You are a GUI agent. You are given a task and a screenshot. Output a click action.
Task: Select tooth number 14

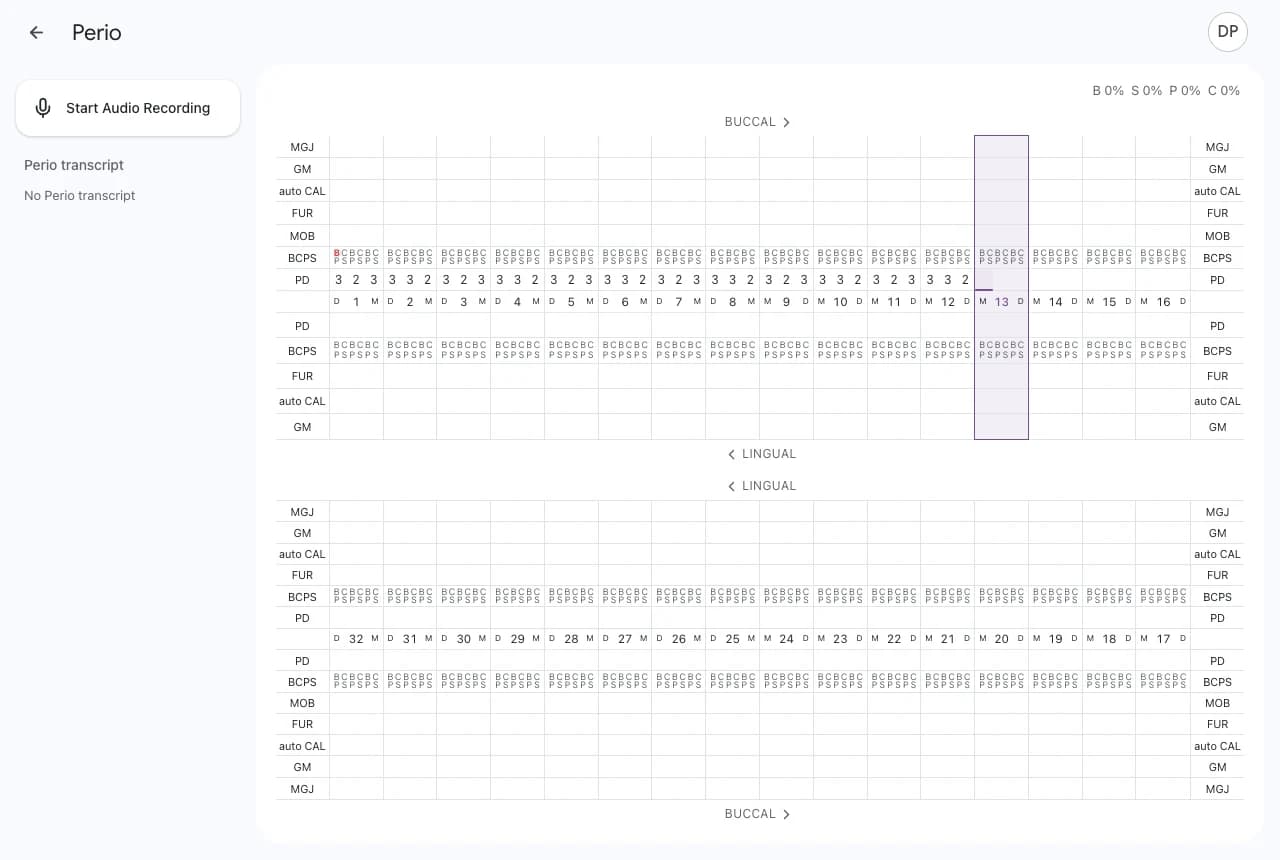point(1056,302)
